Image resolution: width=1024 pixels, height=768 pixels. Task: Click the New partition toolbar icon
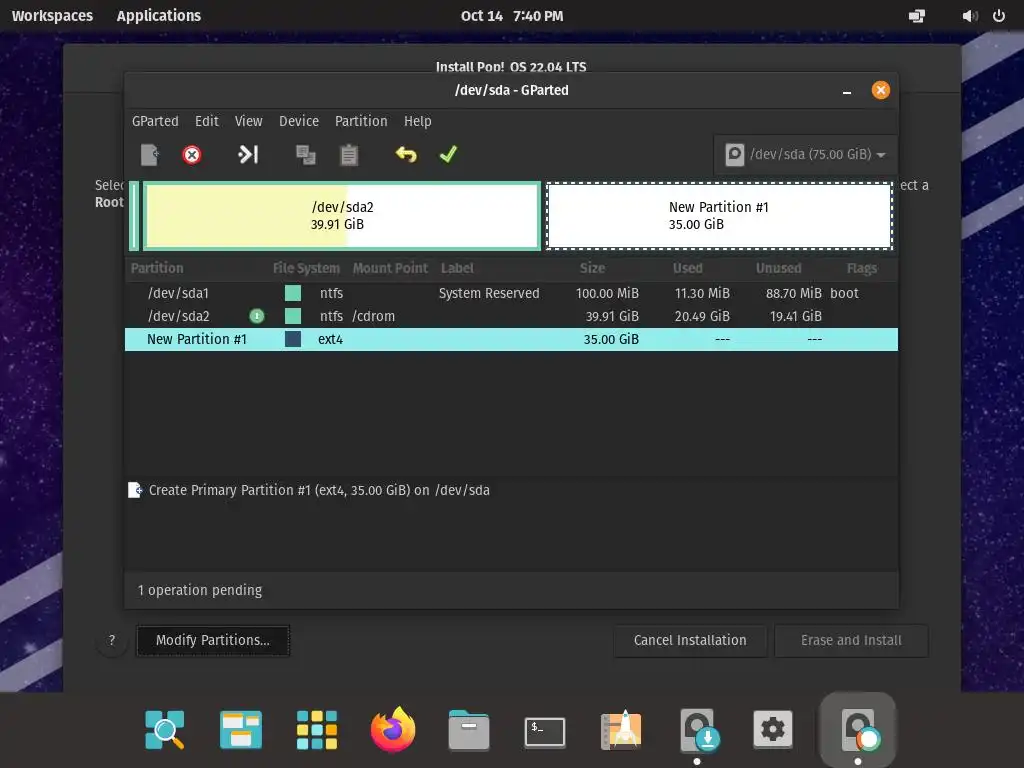(x=150, y=155)
